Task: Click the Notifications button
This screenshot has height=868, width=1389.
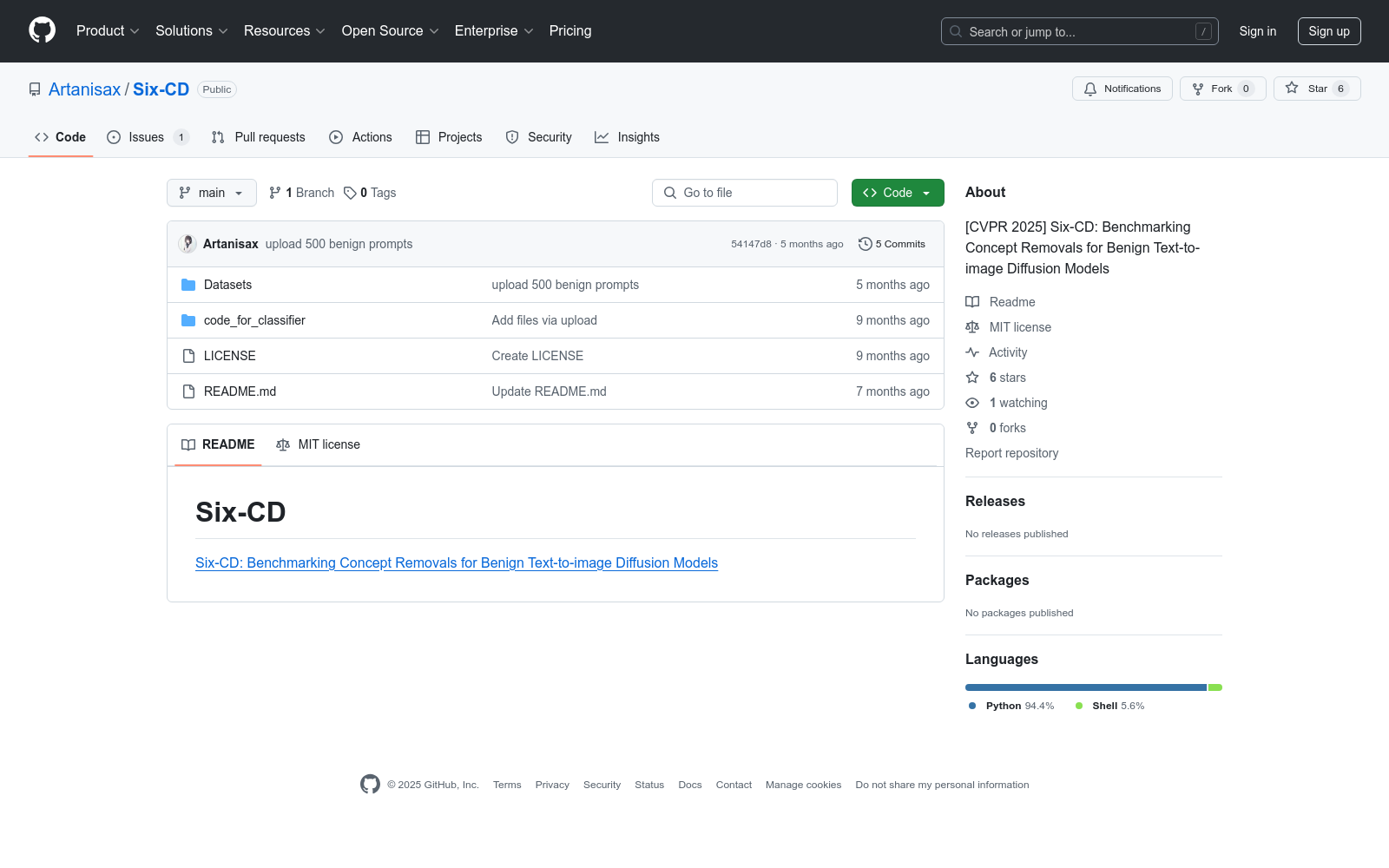Action: click(x=1122, y=89)
